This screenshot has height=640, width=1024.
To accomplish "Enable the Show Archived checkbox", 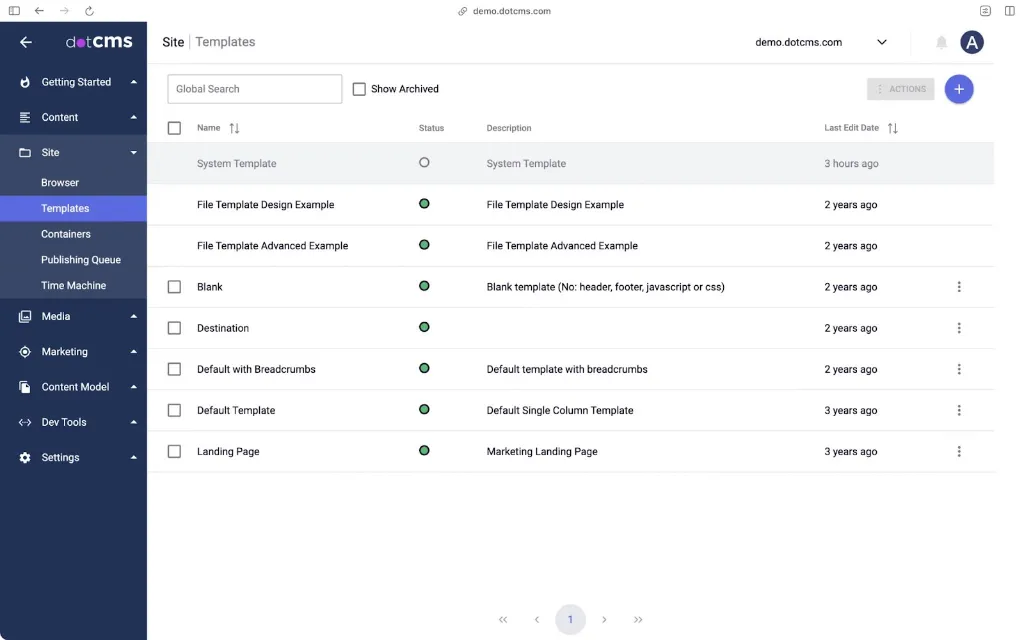I will [359, 89].
